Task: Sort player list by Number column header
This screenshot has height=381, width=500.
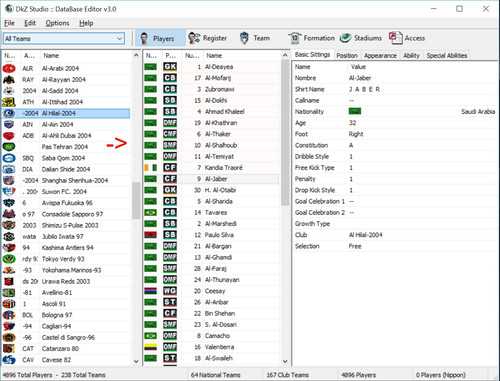Action: click(x=192, y=56)
